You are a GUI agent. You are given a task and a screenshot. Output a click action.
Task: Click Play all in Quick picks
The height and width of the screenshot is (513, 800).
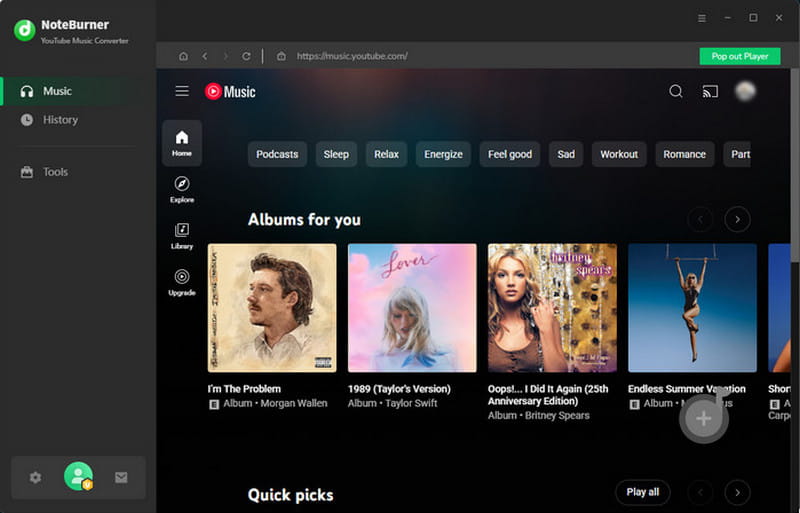point(643,493)
